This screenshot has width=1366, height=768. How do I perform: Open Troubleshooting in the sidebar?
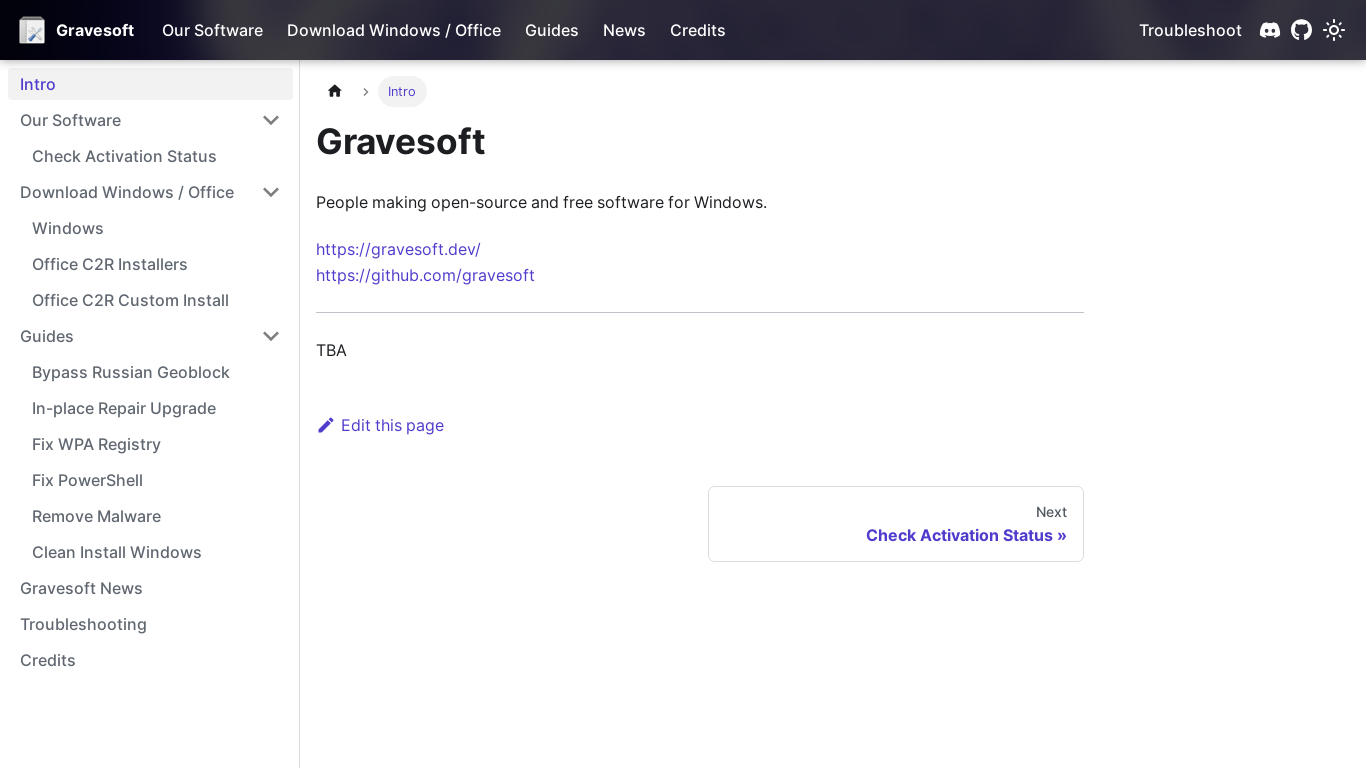point(83,624)
